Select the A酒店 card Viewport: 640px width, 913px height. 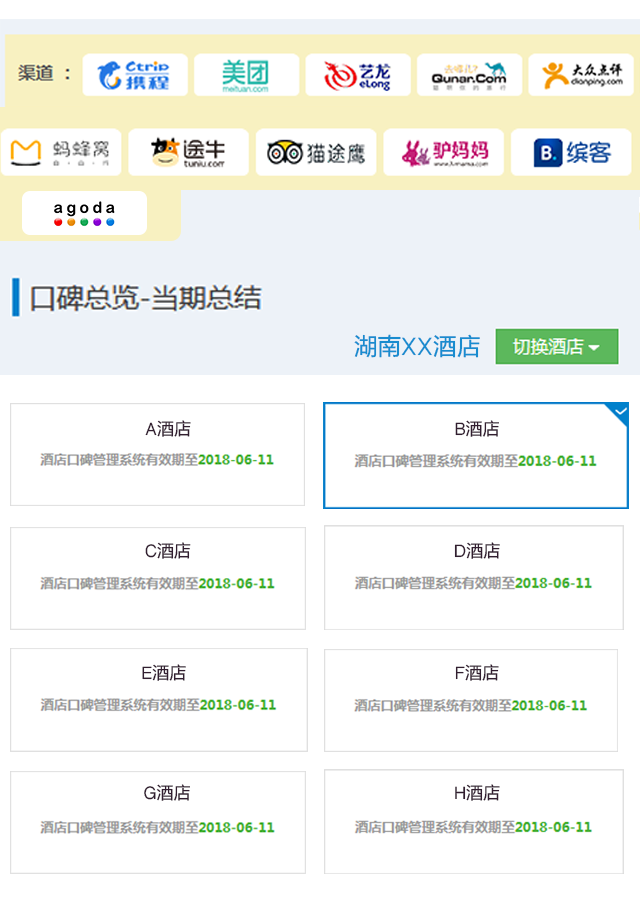pos(157,454)
